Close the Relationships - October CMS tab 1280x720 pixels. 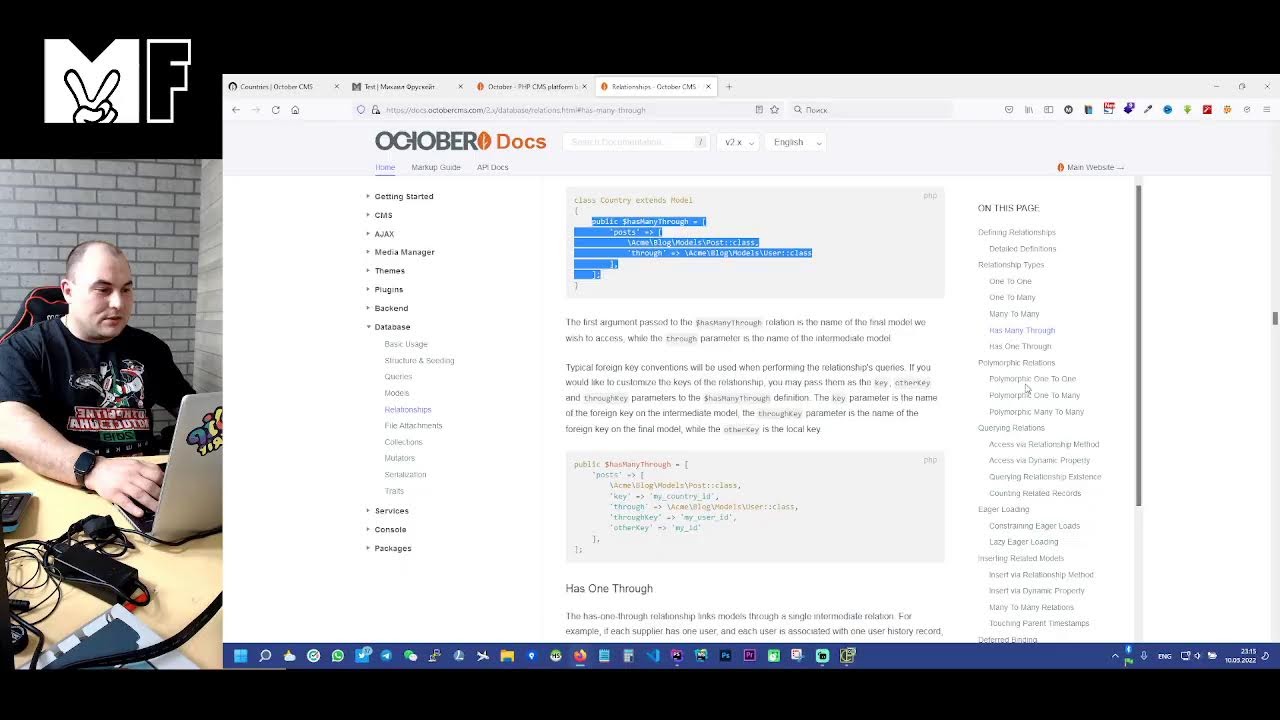point(708,87)
